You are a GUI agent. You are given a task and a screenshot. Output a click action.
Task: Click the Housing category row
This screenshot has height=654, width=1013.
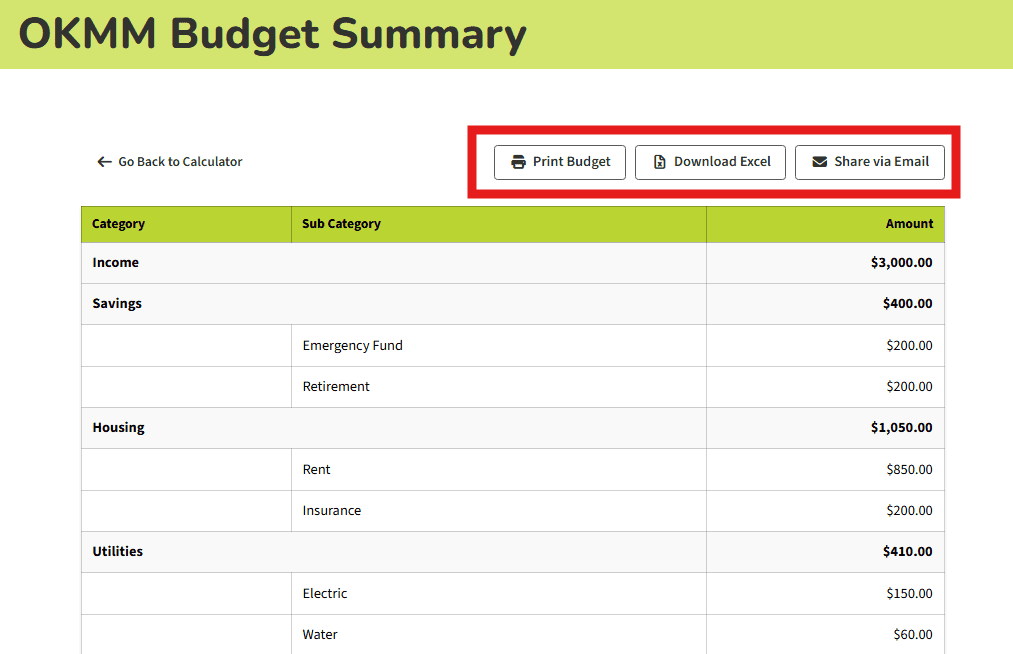(119, 427)
